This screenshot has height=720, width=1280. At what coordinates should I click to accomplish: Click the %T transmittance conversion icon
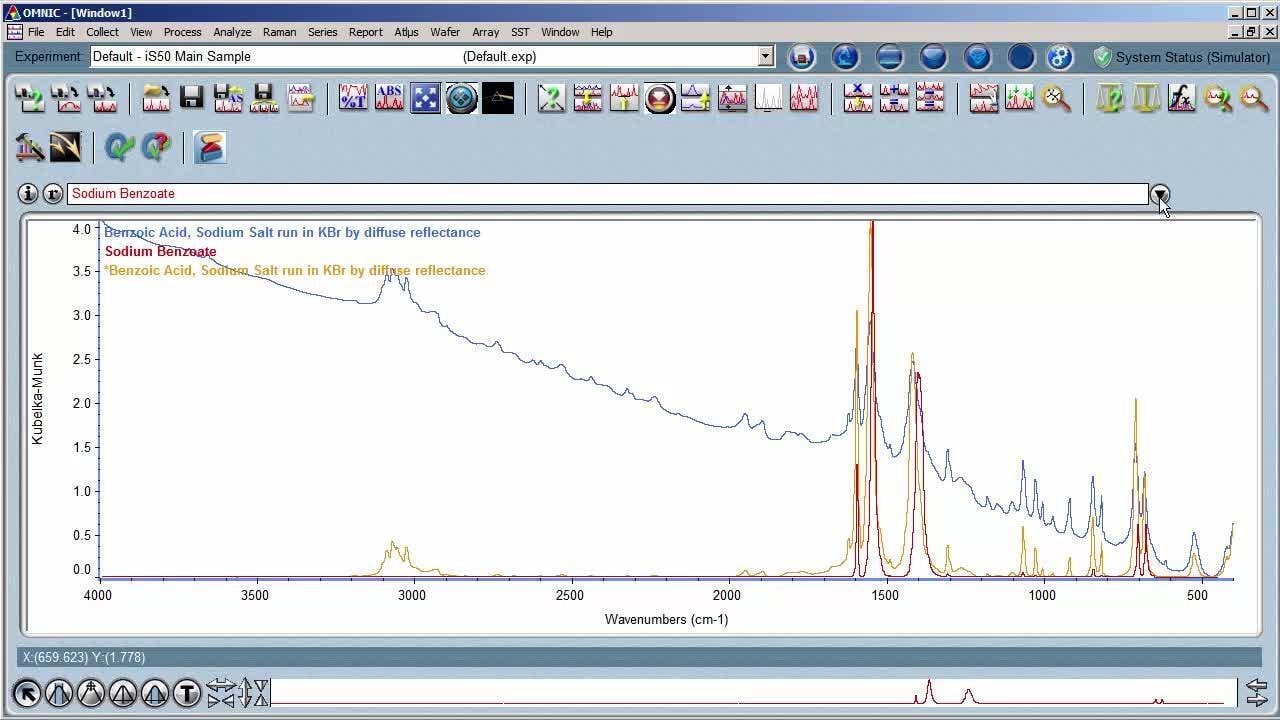click(x=353, y=97)
